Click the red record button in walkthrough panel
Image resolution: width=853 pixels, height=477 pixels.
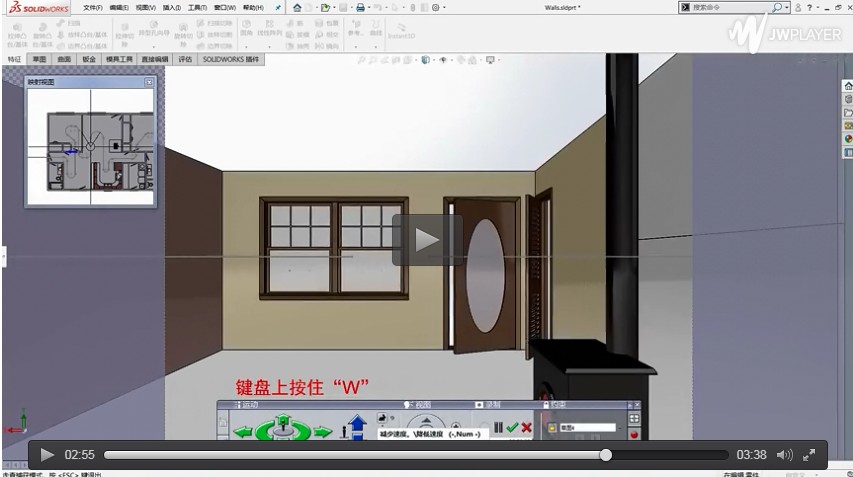(633, 434)
